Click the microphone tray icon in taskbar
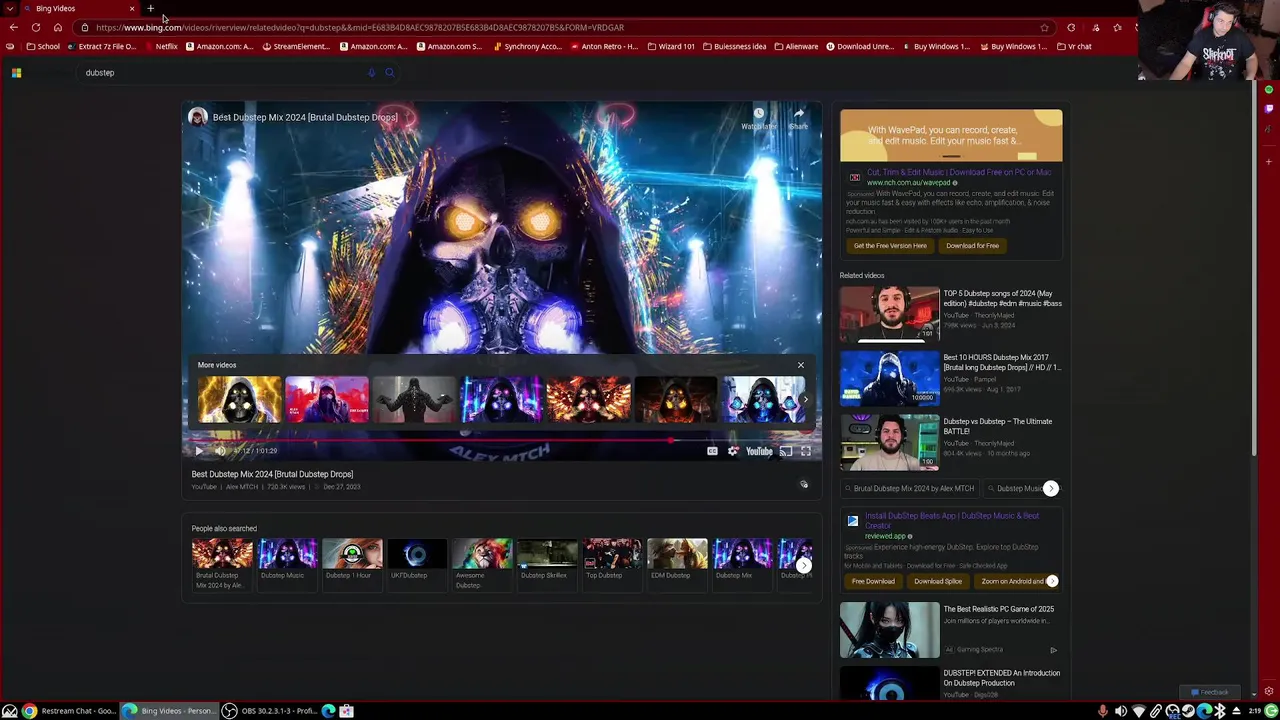This screenshot has width=1280, height=720. pyautogui.click(x=1103, y=711)
